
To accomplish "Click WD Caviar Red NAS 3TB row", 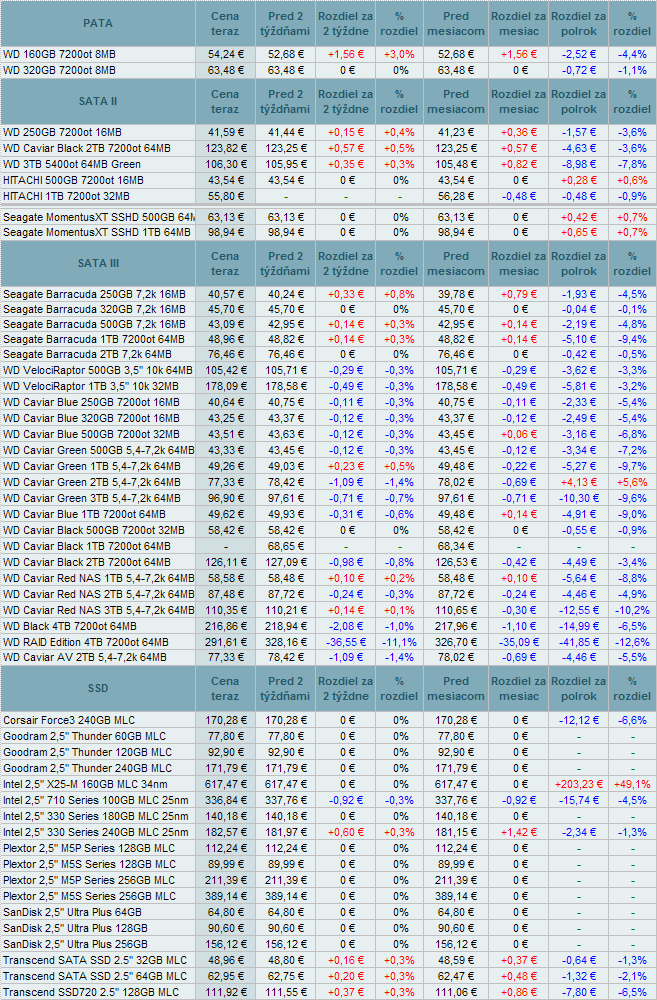I will tap(328, 610).
